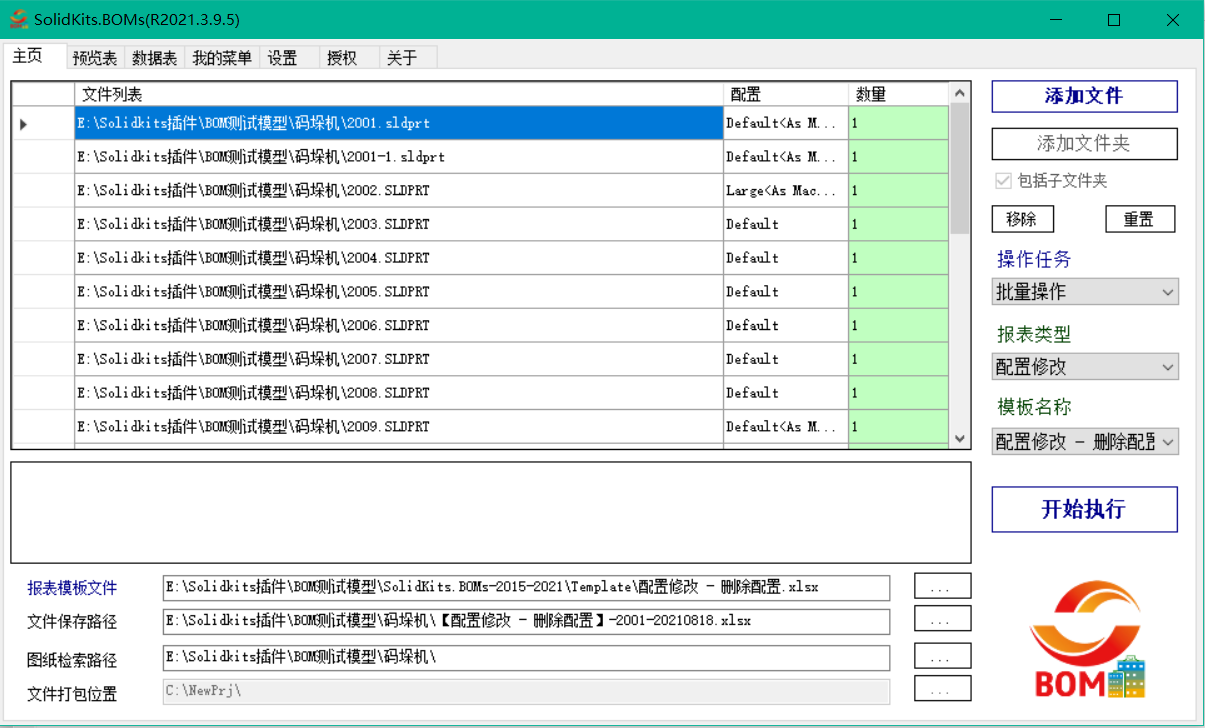Screen dimensions: 1205x728
Task: Click the browse button next to 图纸检索路径
Action: click(941, 655)
